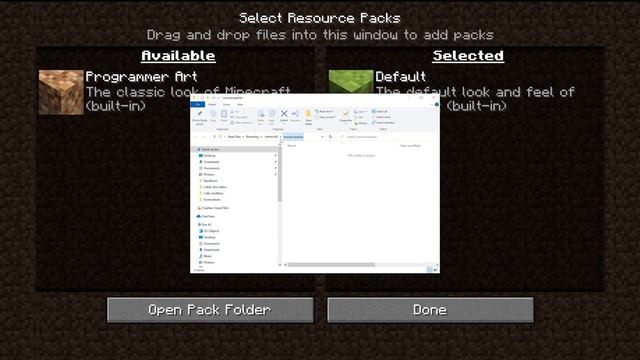
Task: Click the Name column header
Action: tap(292, 146)
